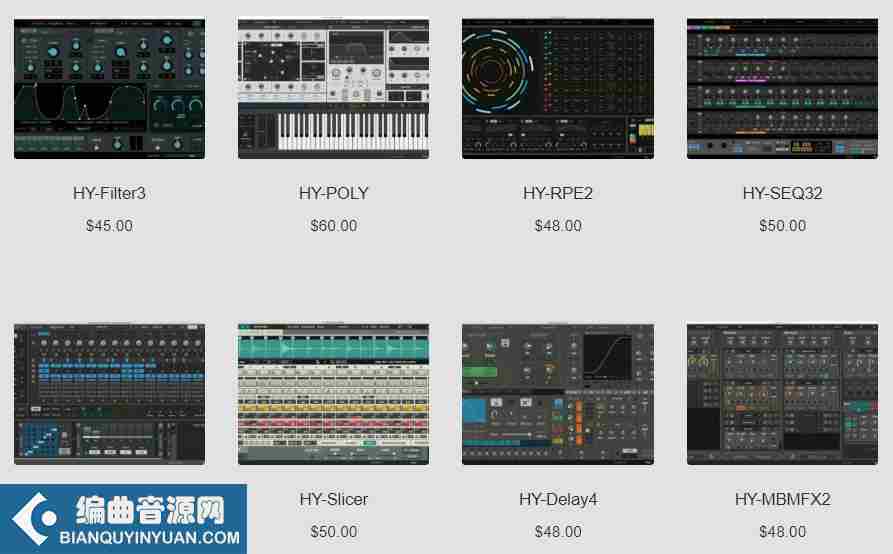Click the HY-Slicer product title

pos(334,499)
